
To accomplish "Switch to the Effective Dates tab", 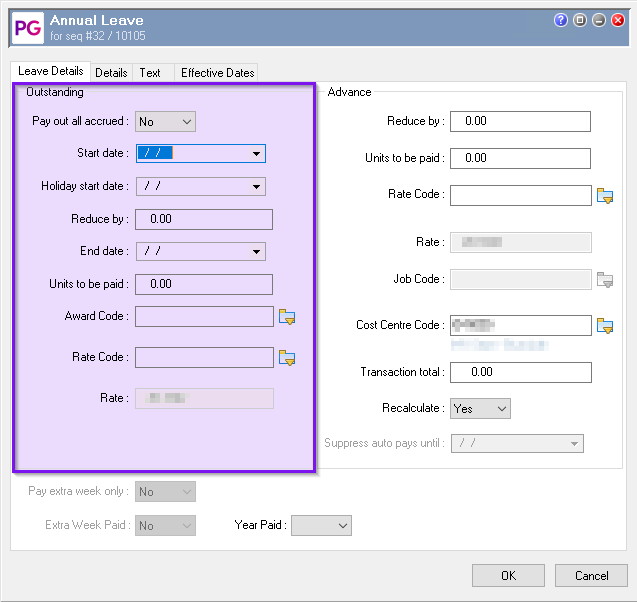I will (x=218, y=73).
